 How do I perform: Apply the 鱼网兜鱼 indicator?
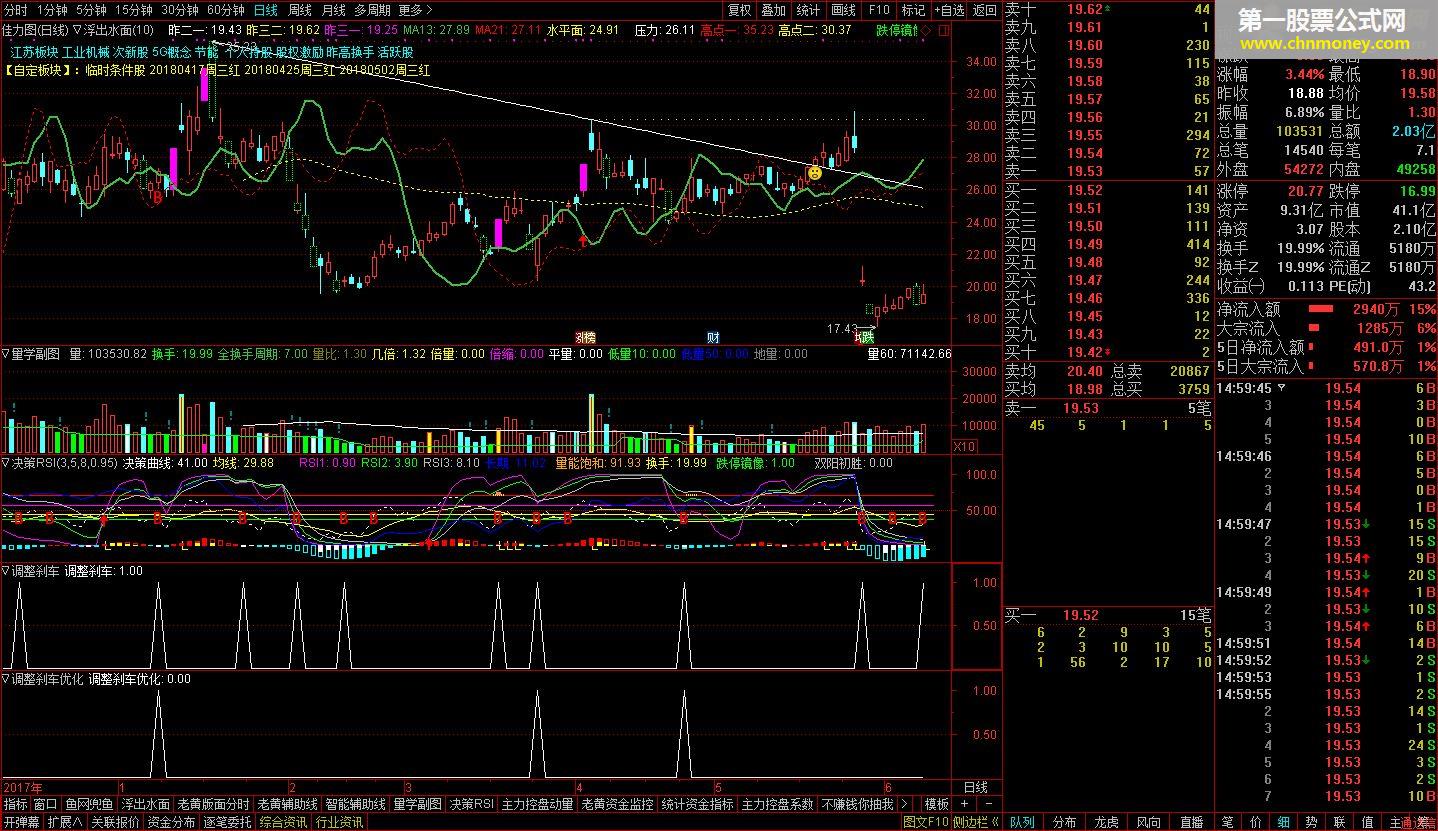click(x=89, y=804)
